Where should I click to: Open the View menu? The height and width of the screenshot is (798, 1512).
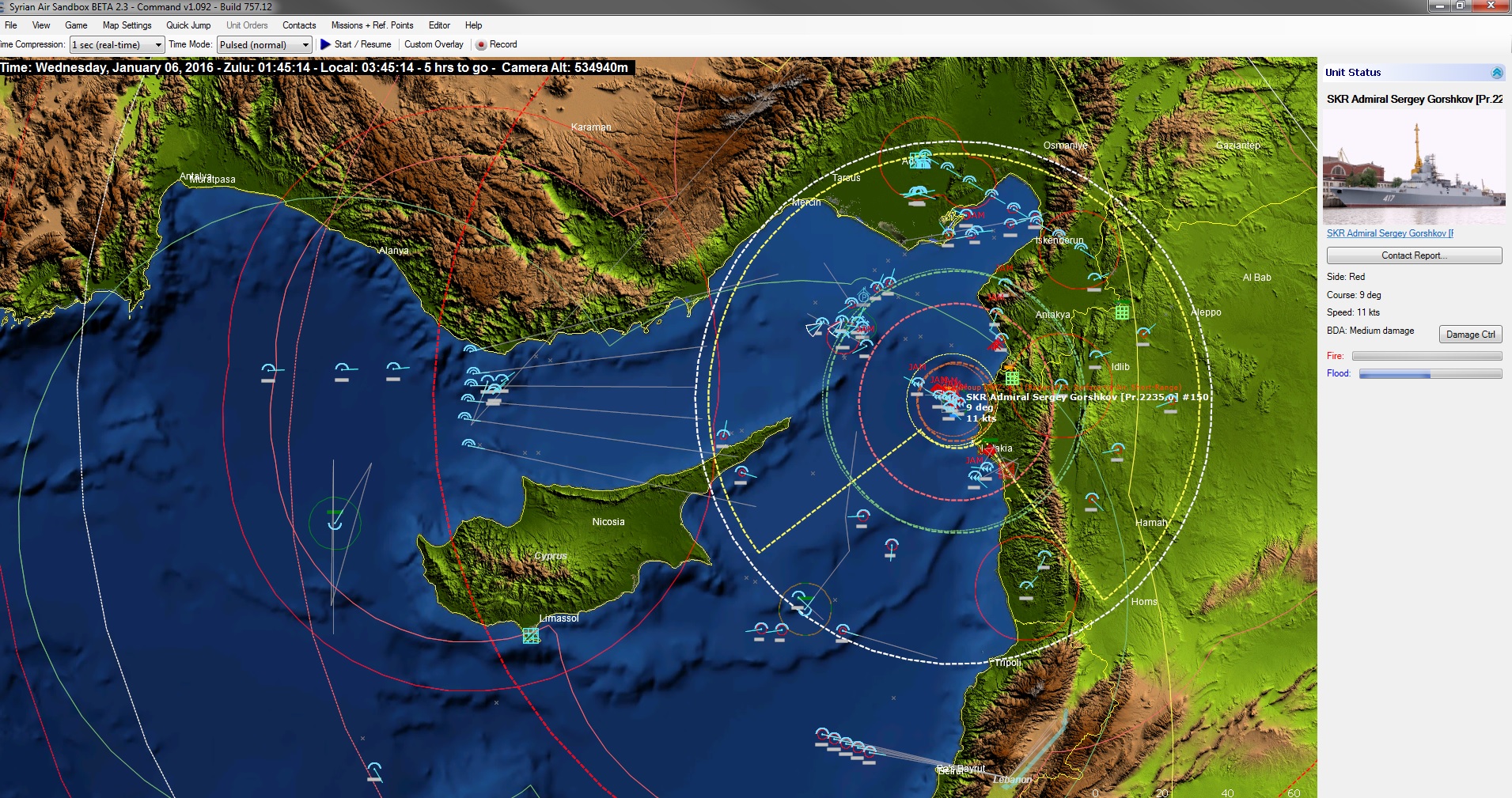click(x=41, y=25)
